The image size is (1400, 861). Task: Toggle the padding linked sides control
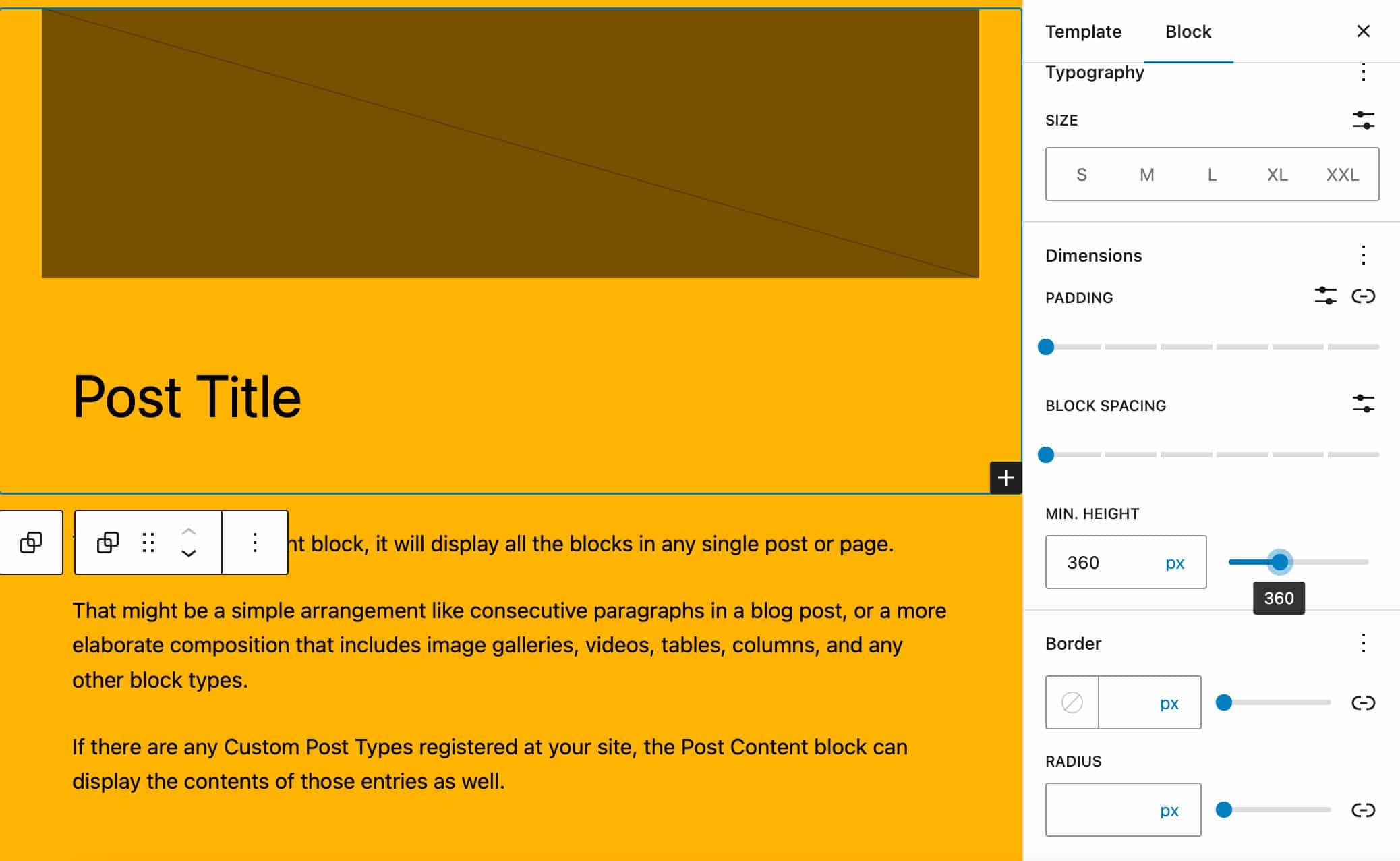[1362, 297]
